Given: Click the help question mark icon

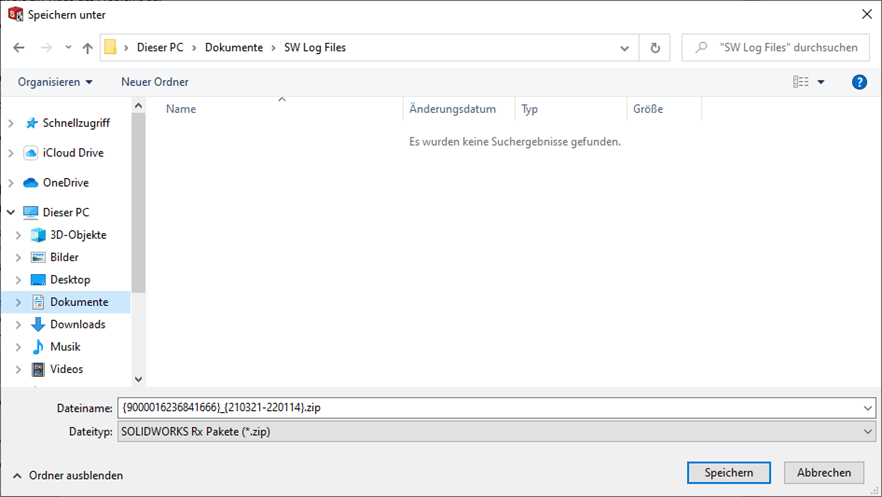Looking at the screenshot, I should 859,82.
